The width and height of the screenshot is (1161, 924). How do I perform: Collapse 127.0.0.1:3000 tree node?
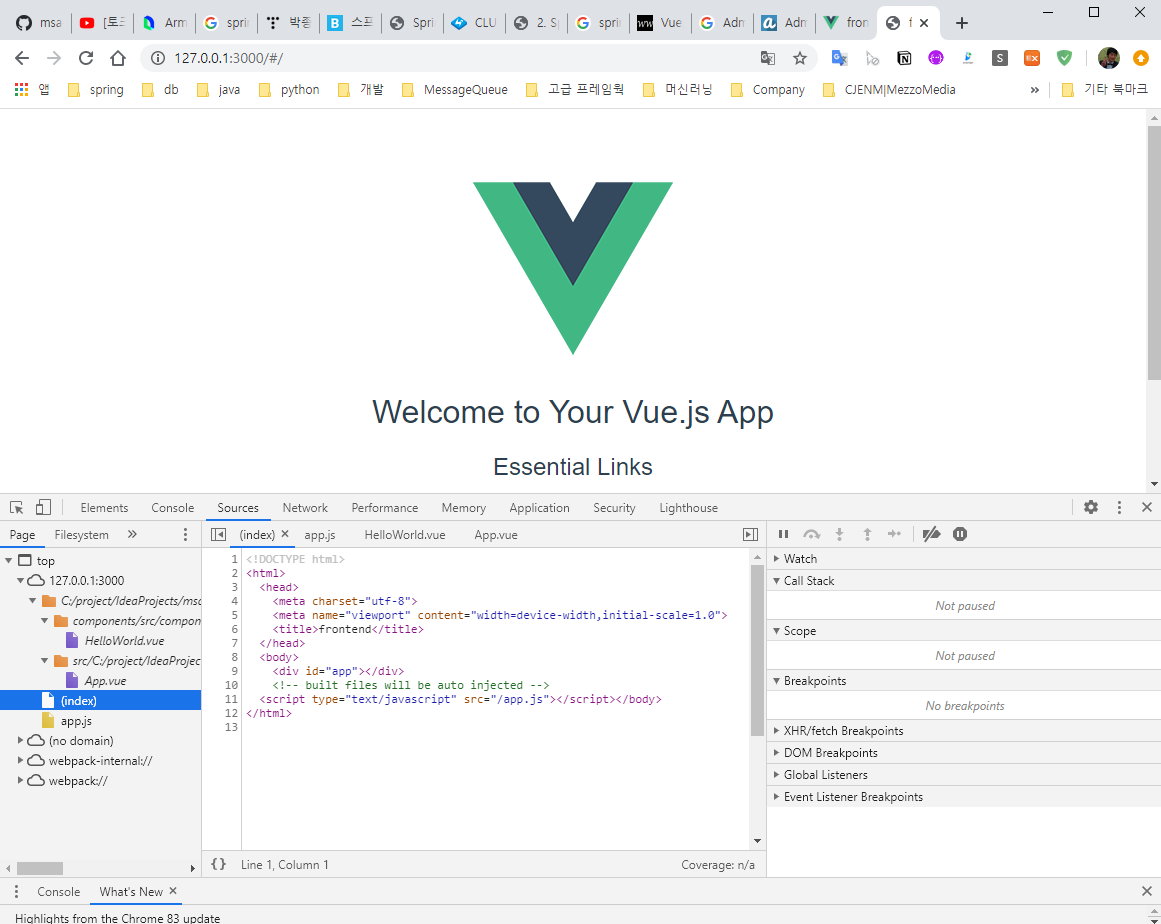coord(20,580)
